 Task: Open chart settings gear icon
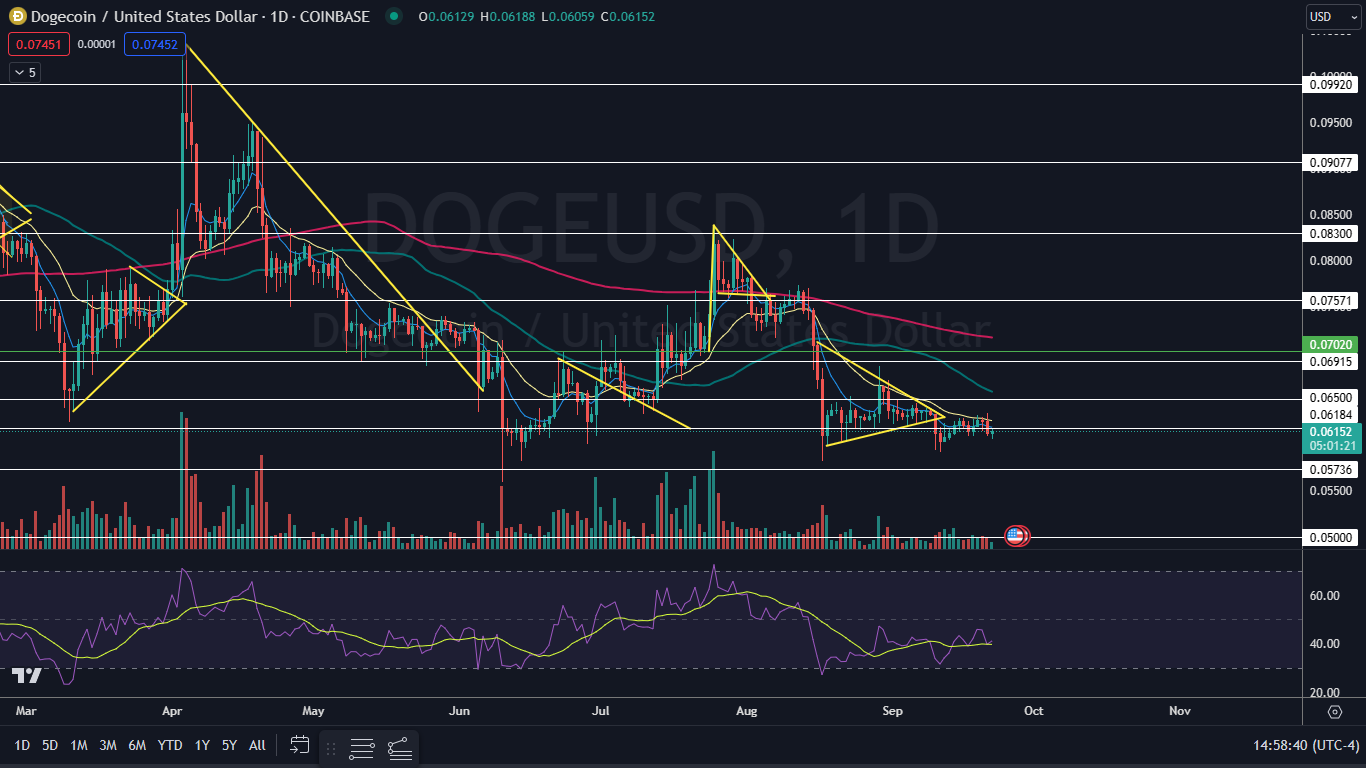[1335, 711]
